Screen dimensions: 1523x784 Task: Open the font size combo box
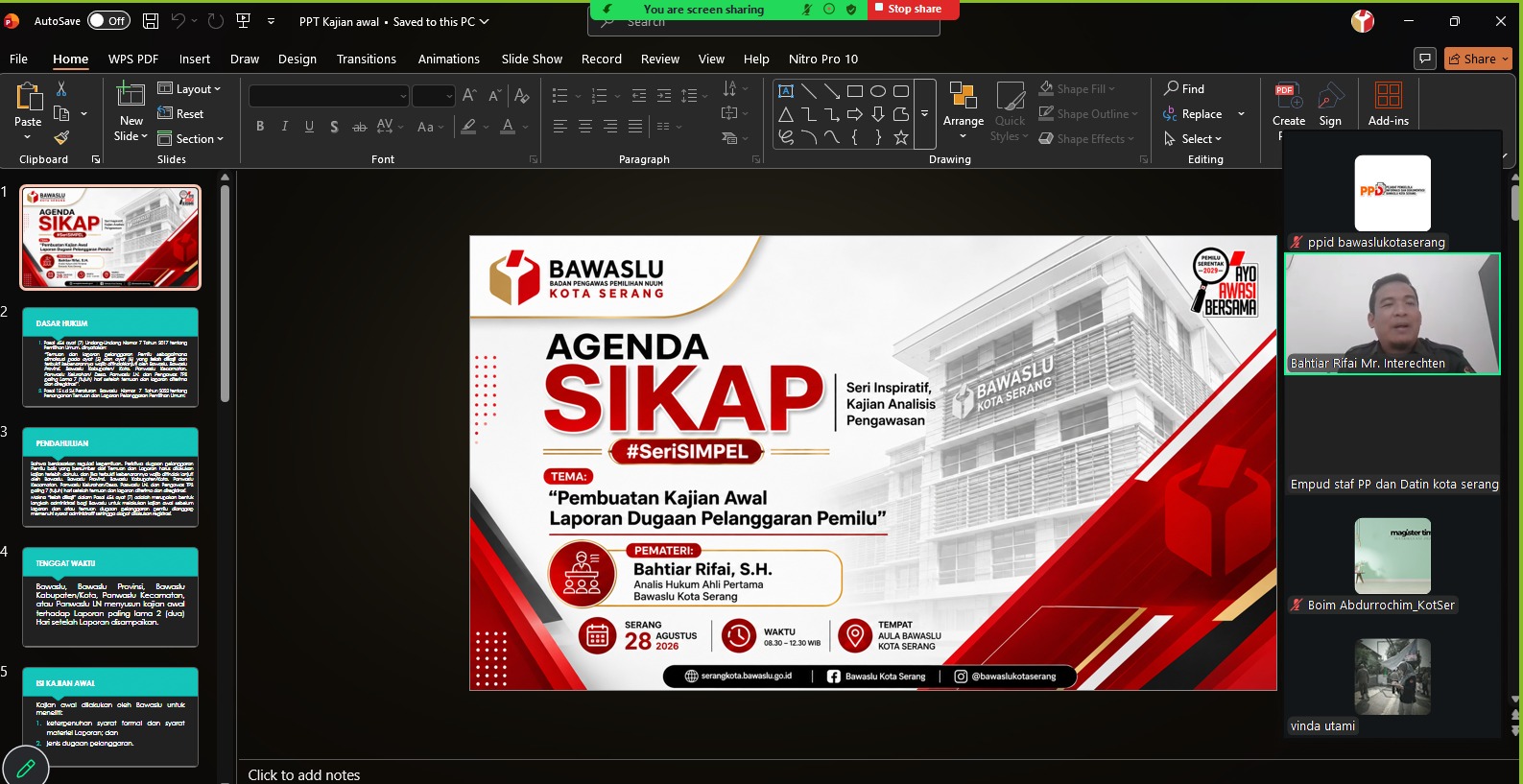pyautogui.click(x=433, y=95)
